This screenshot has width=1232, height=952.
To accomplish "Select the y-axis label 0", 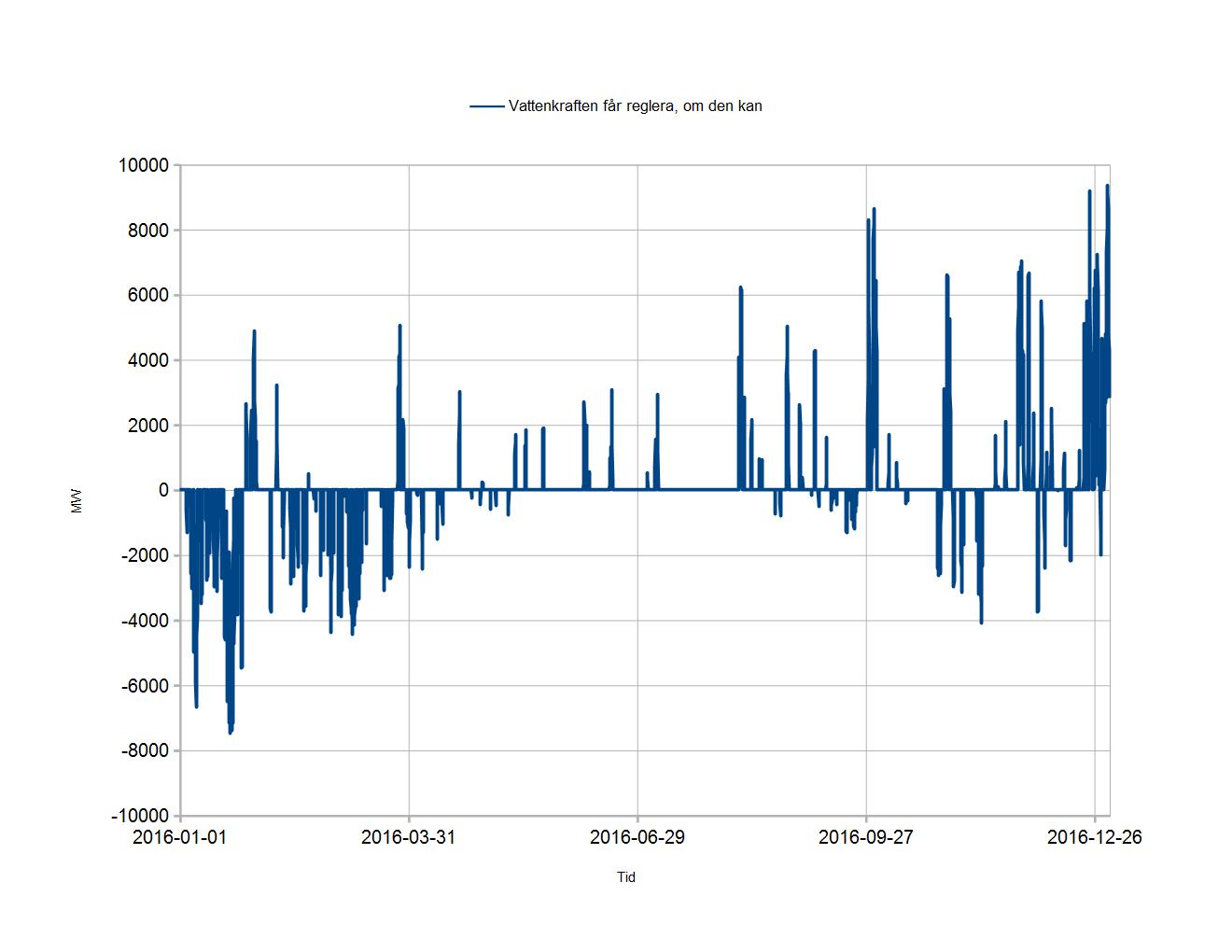I will [164, 490].
